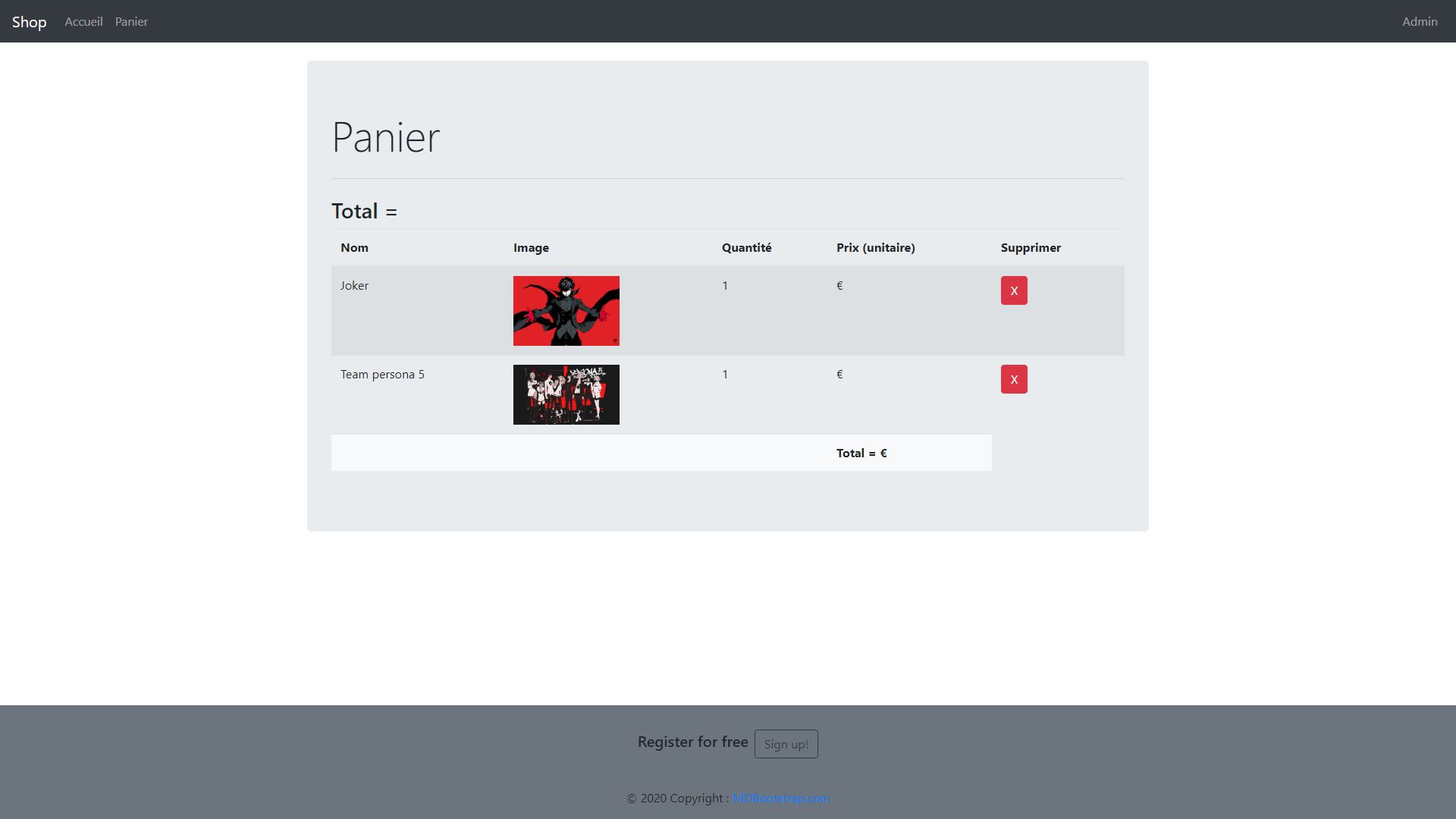Click the Panier page heading
This screenshot has height=819, width=1456.
pyautogui.click(x=385, y=137)
